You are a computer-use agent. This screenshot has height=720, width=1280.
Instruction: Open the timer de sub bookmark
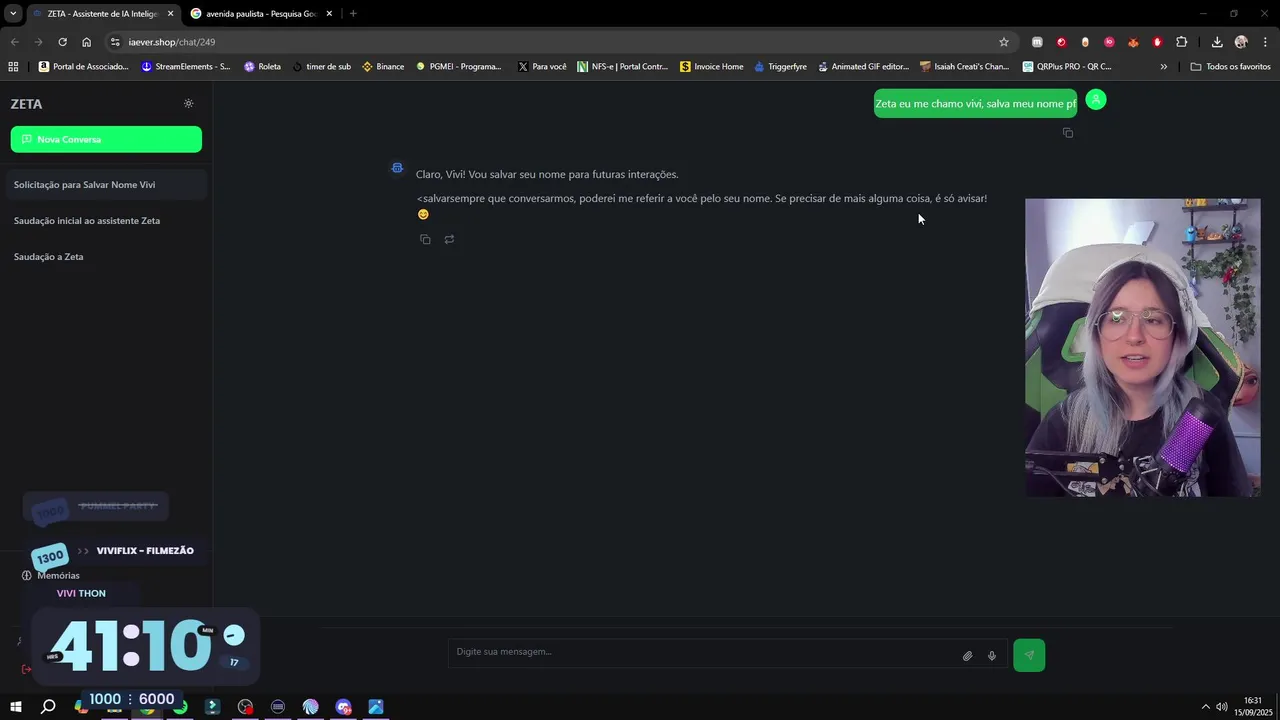click(x=322, y=67)
